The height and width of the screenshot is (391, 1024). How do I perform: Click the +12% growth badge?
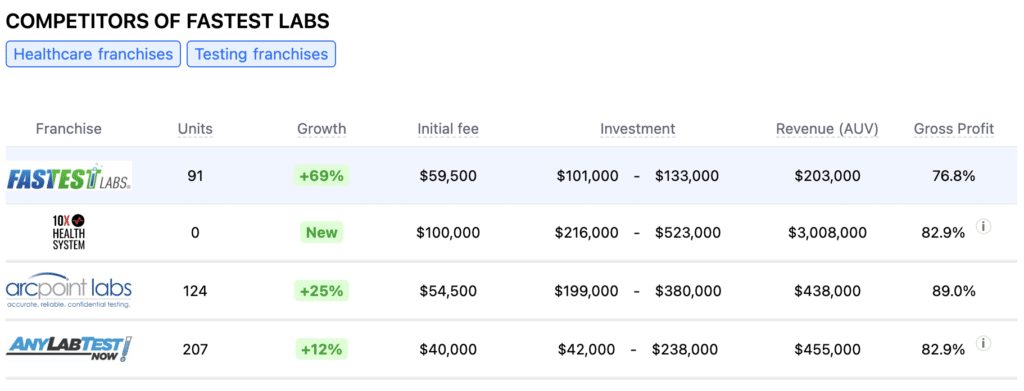pos(321,349)
